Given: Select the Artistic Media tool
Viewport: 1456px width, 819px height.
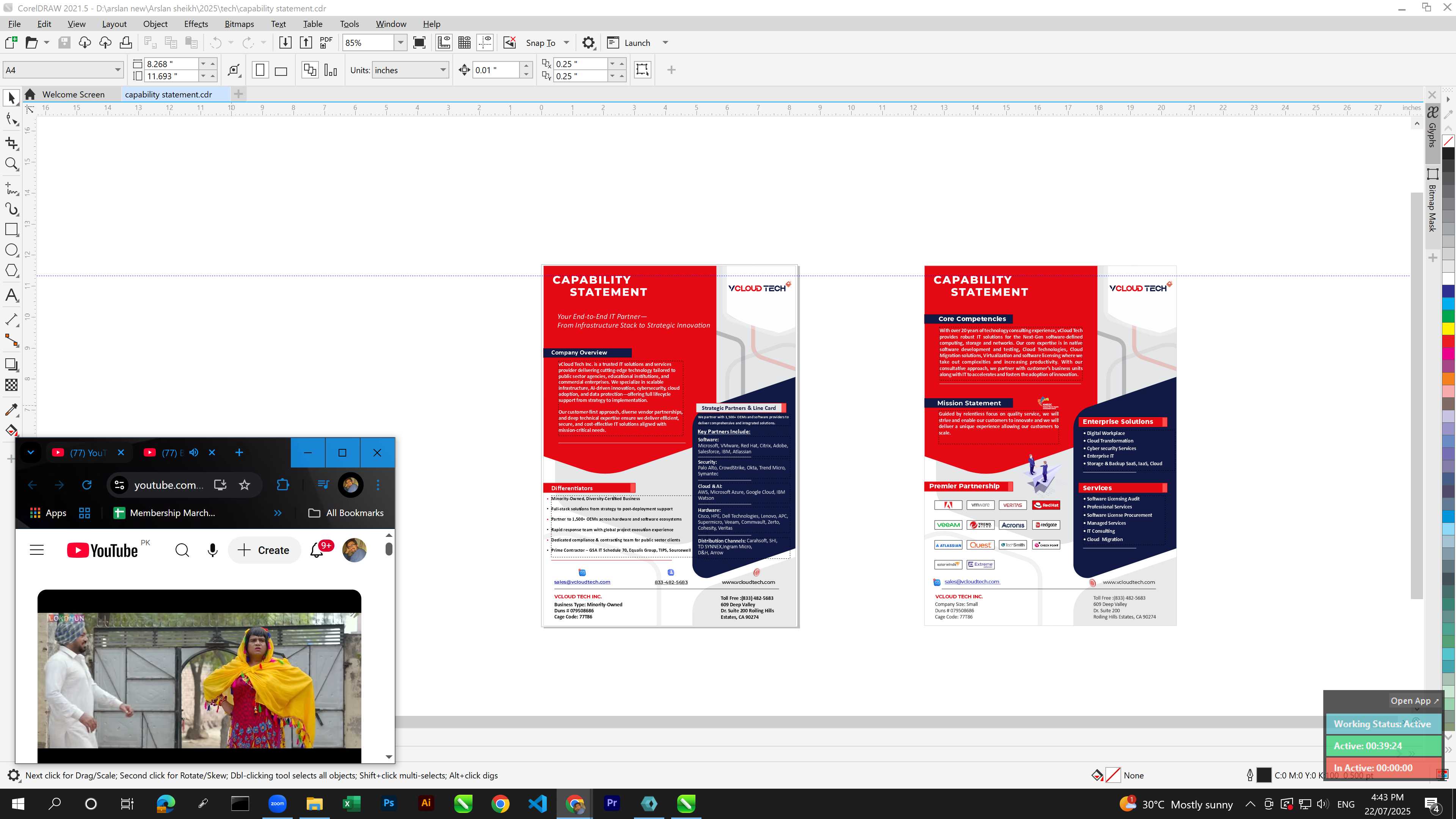Looking at the screenshot, I should pos(11,209).
